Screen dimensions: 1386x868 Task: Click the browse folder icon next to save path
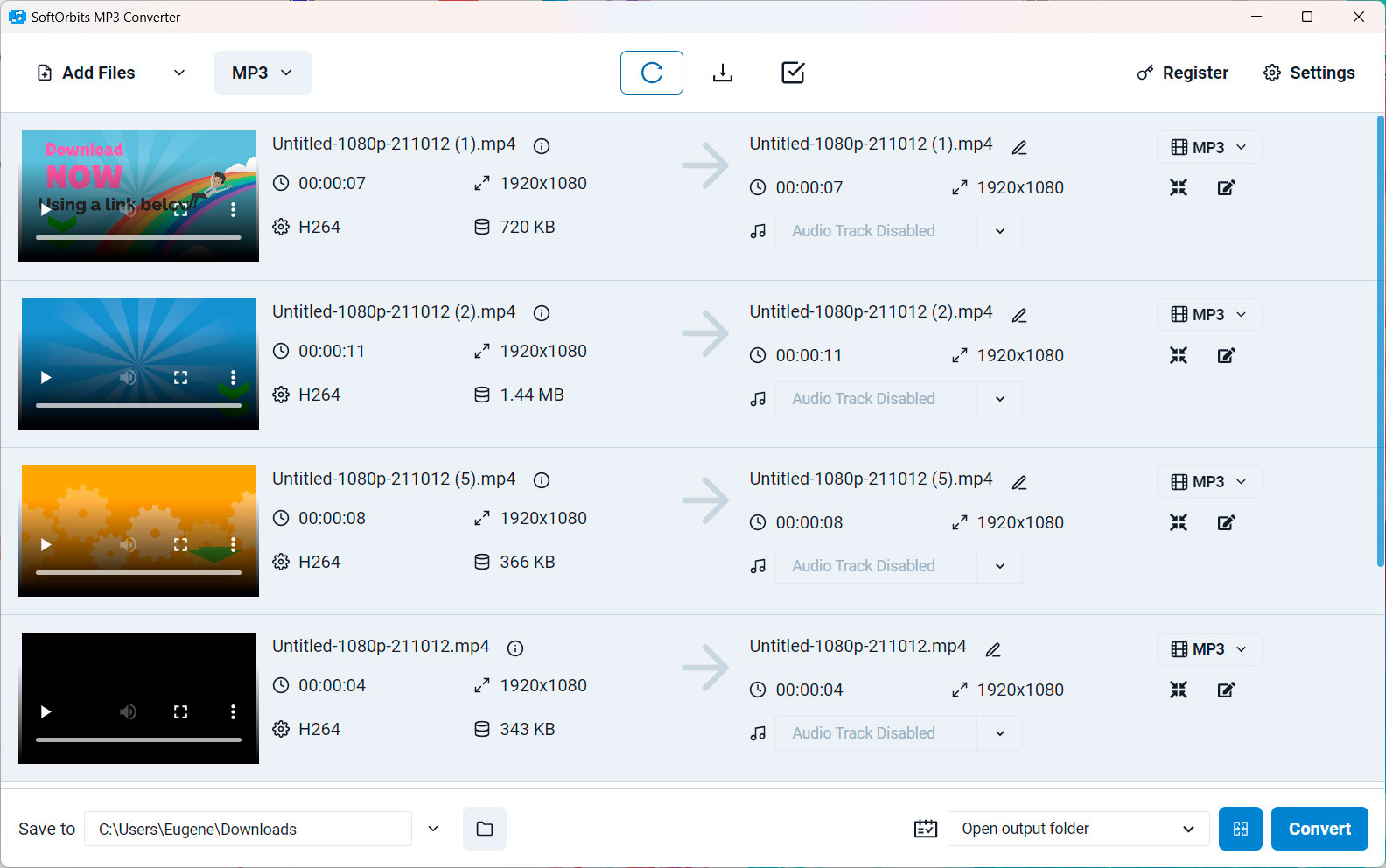click(485, 829)
